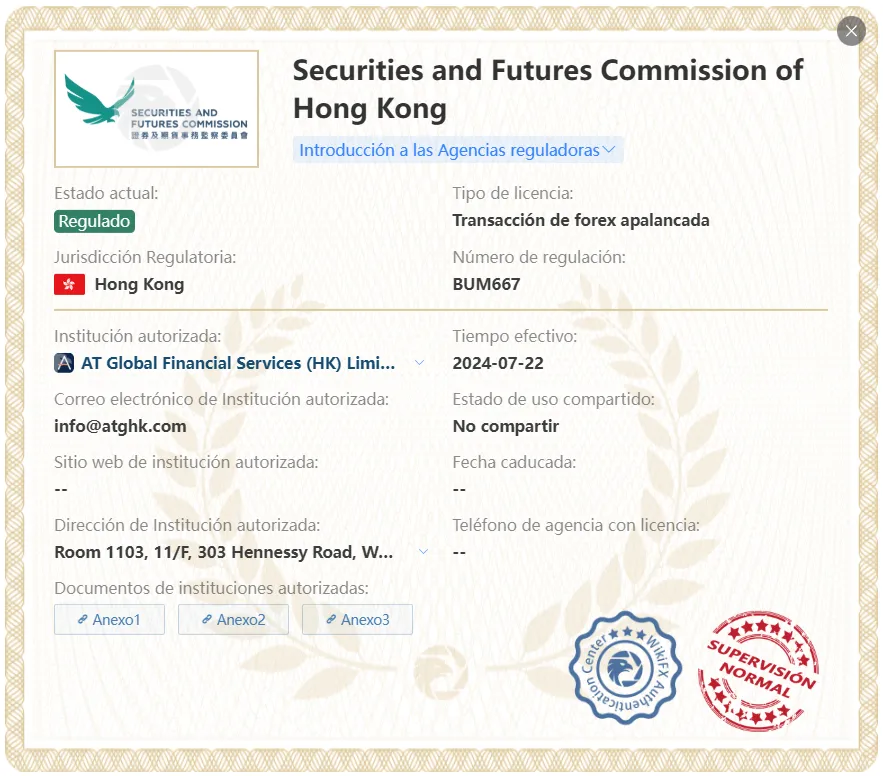The image size is (883, 776).
Task: Open the Anexo1 document
Action: pos(109,619)
